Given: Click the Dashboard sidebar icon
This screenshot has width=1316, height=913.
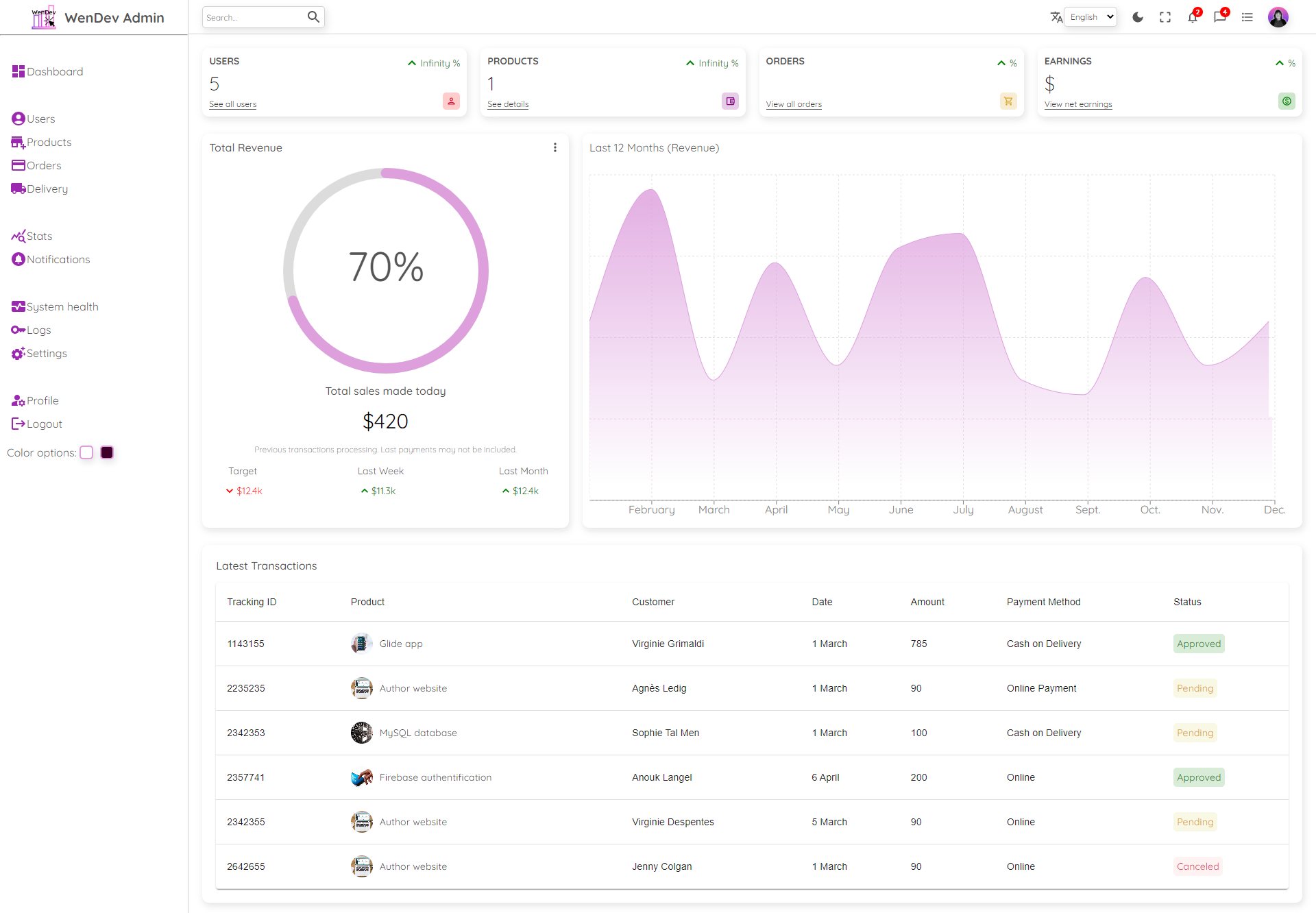Looking at the screenshot, I should click(x=18, y=71).
